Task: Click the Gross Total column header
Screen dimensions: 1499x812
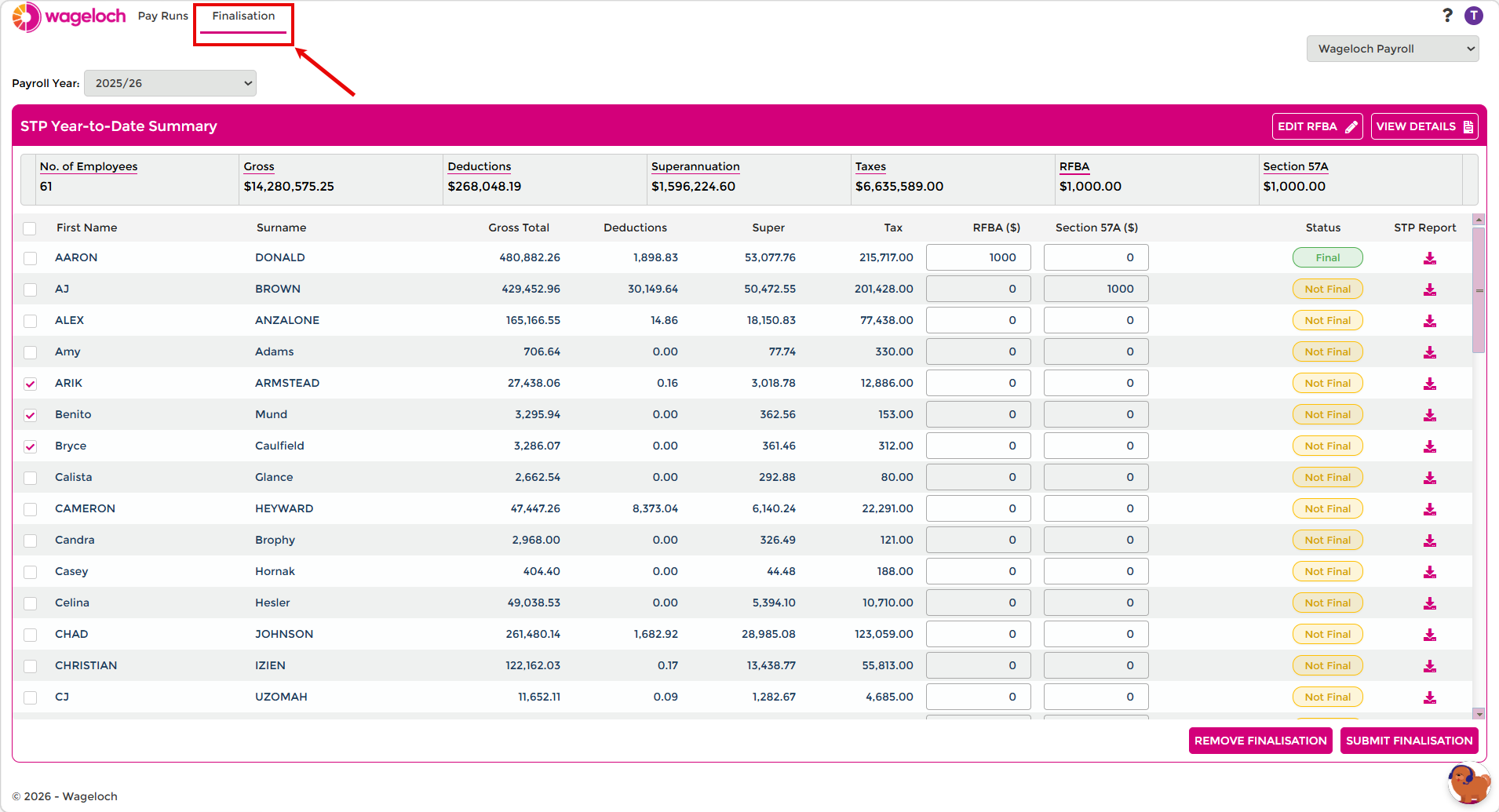Action: click(x=519, y=228)
